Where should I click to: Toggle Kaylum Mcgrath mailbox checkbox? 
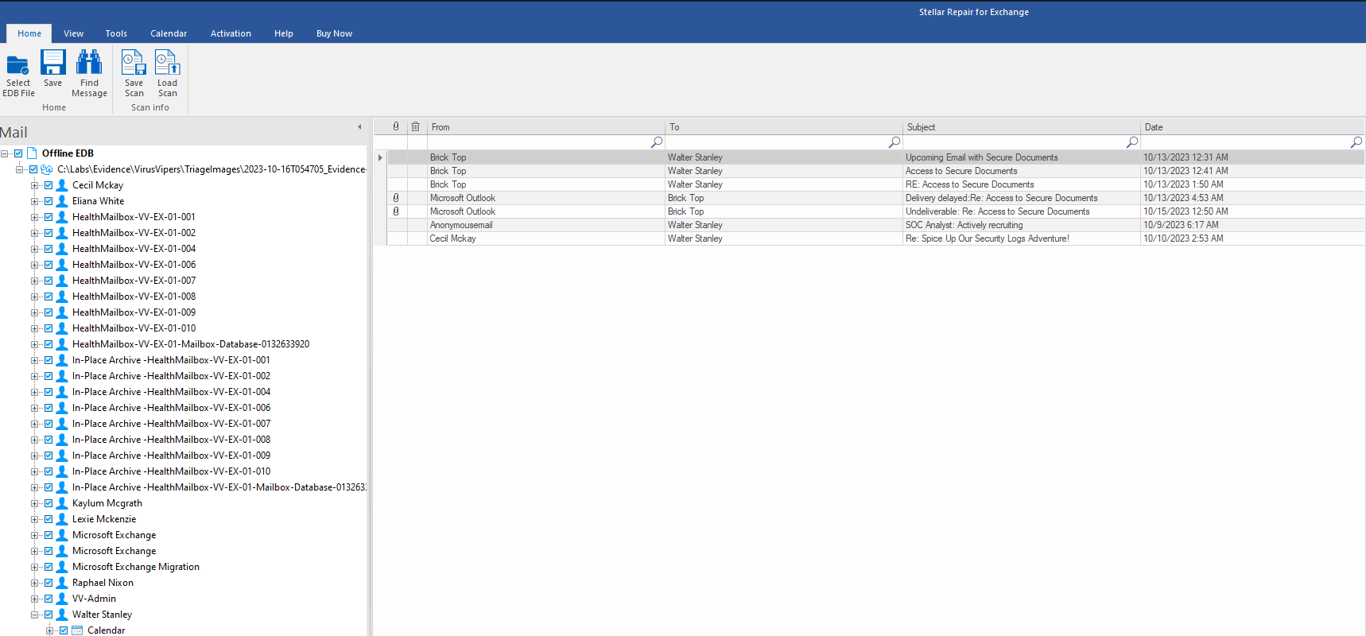tap(48, 503)
